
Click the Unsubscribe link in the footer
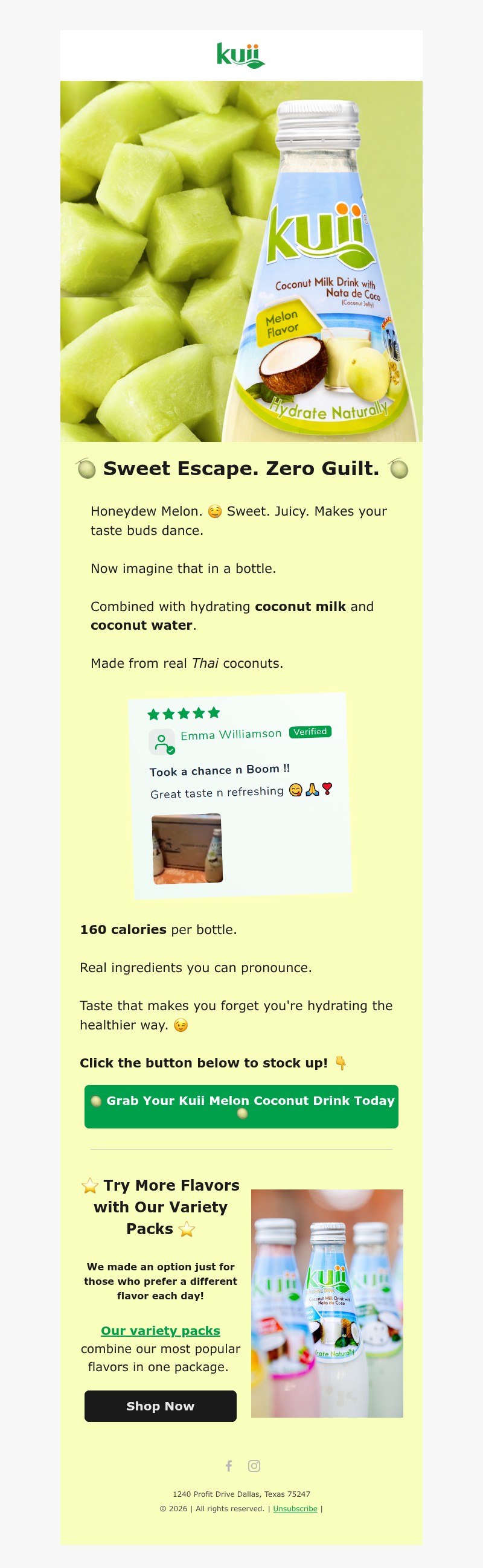pos(295,1508)
